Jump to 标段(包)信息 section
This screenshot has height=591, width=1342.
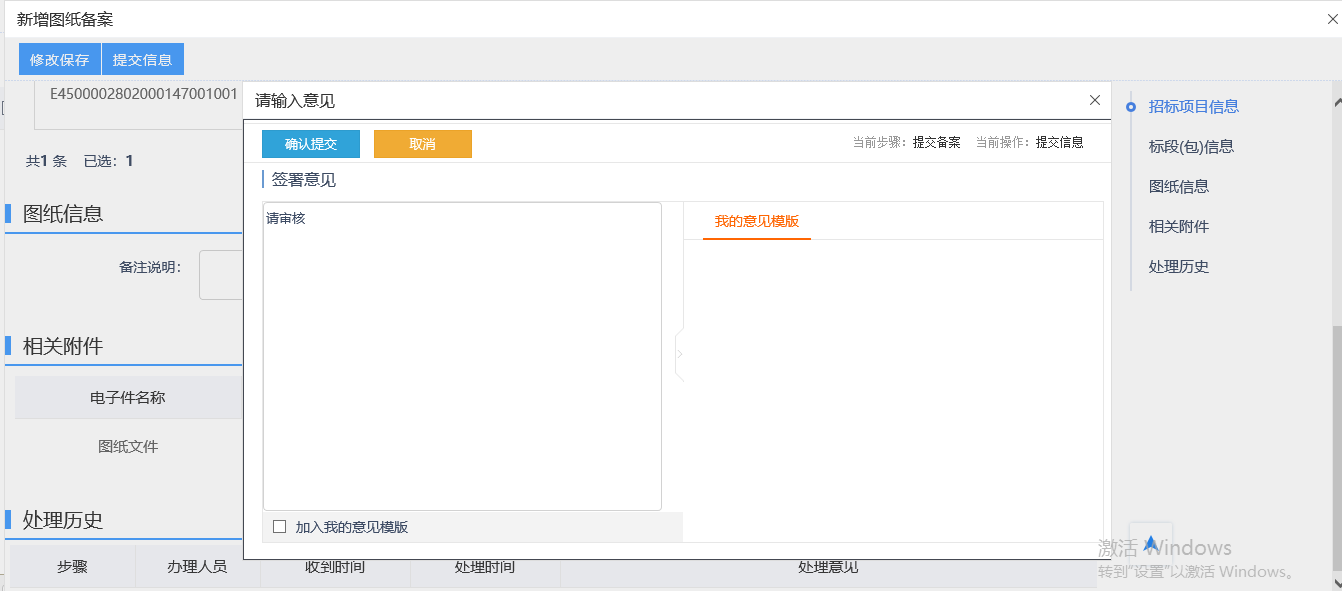pos(1191,147)
